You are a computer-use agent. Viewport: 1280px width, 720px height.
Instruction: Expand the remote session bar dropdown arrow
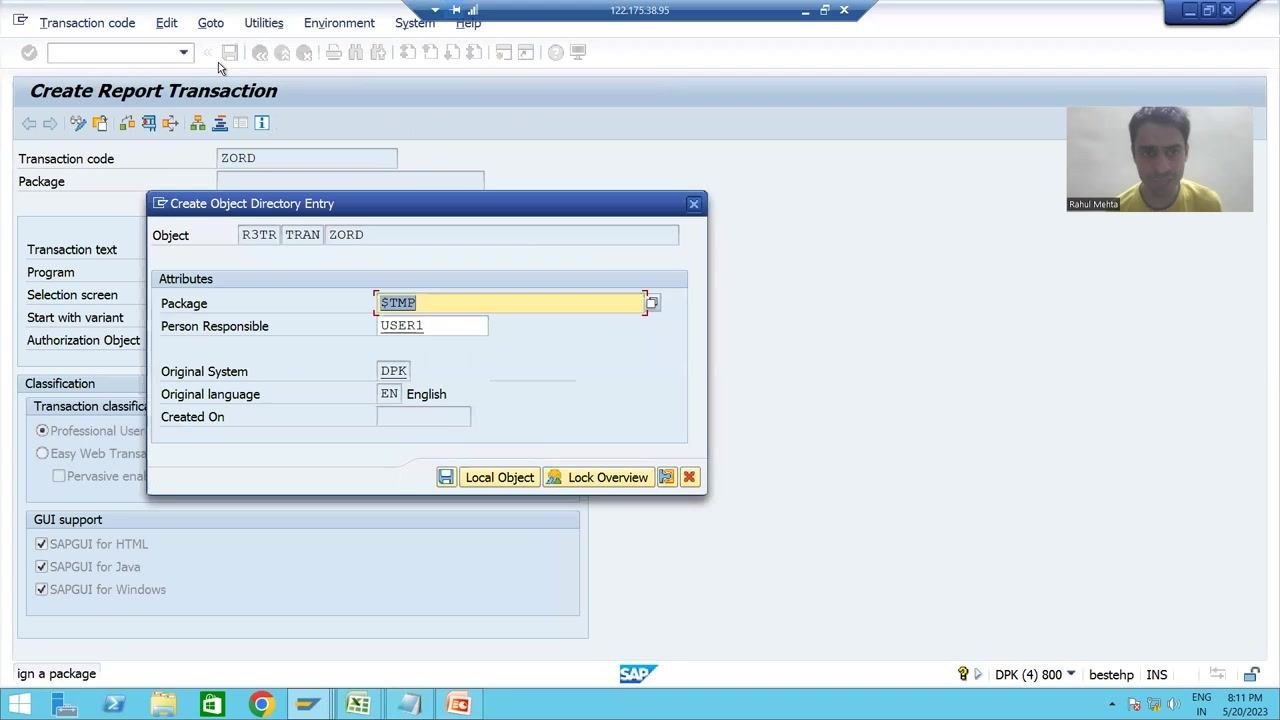coord(435,10)
